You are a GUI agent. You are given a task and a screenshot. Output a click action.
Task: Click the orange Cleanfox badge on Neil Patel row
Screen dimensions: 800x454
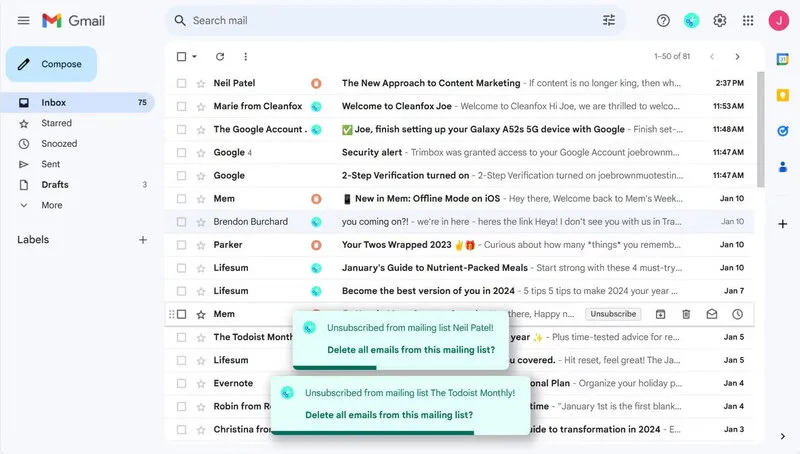click(x=316, y=83)
